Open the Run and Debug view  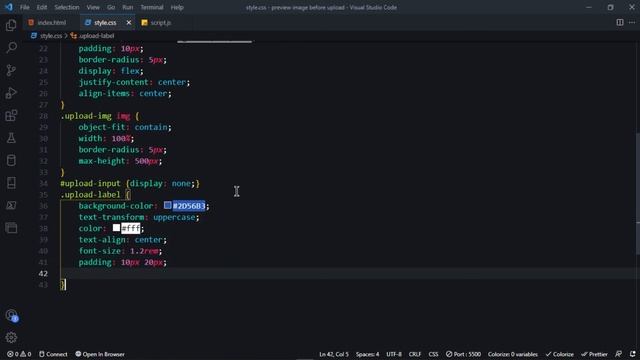(x=11, y=93)
